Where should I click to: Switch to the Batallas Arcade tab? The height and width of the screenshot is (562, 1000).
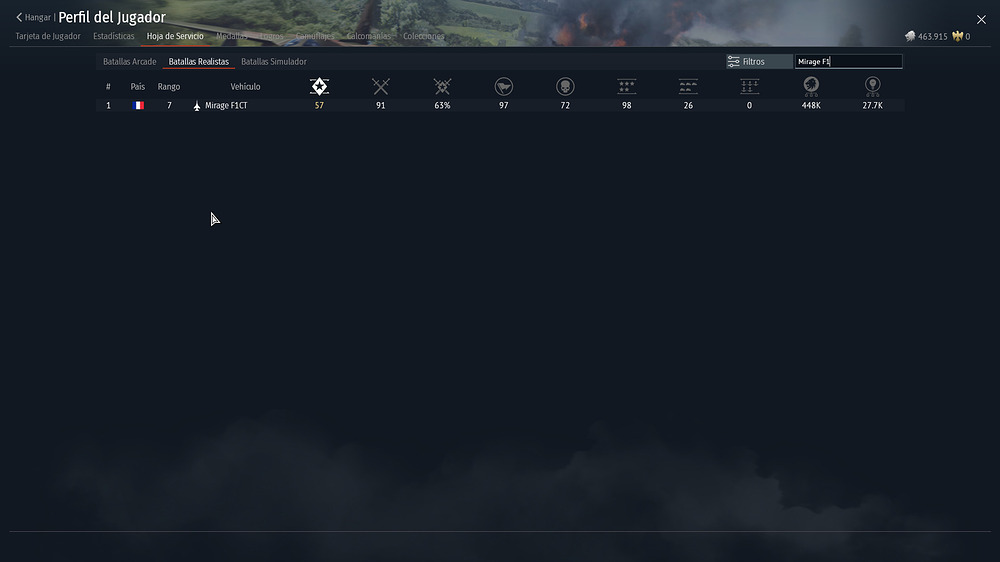click(129, 61)
